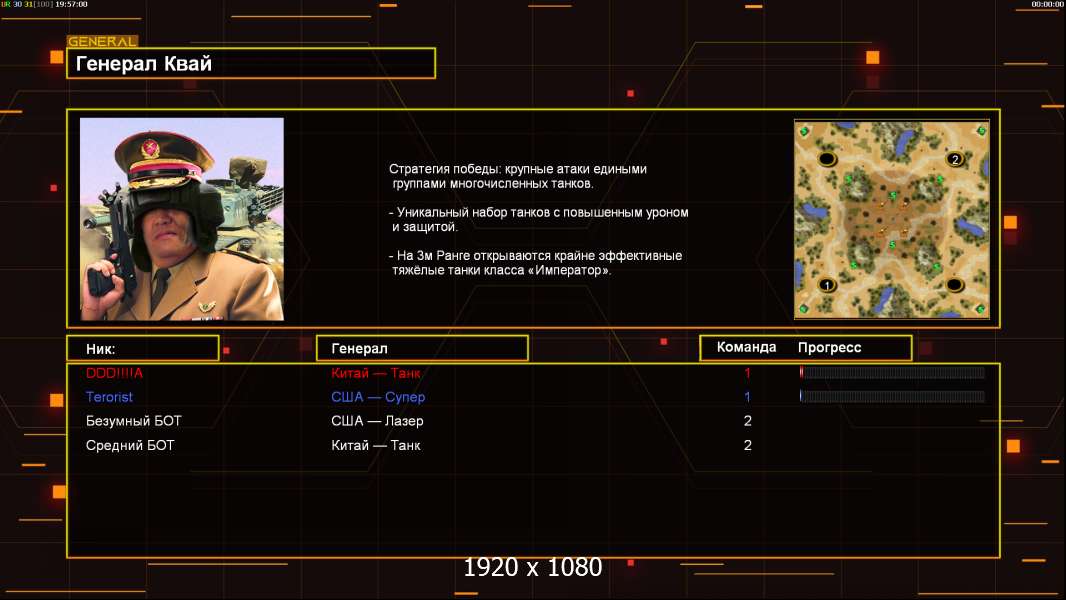Screen dimensions: 1066x600
Task: Click the 'Стратегия победы' description paragraph
Action: pyautogui.click(x=518, y=176)
